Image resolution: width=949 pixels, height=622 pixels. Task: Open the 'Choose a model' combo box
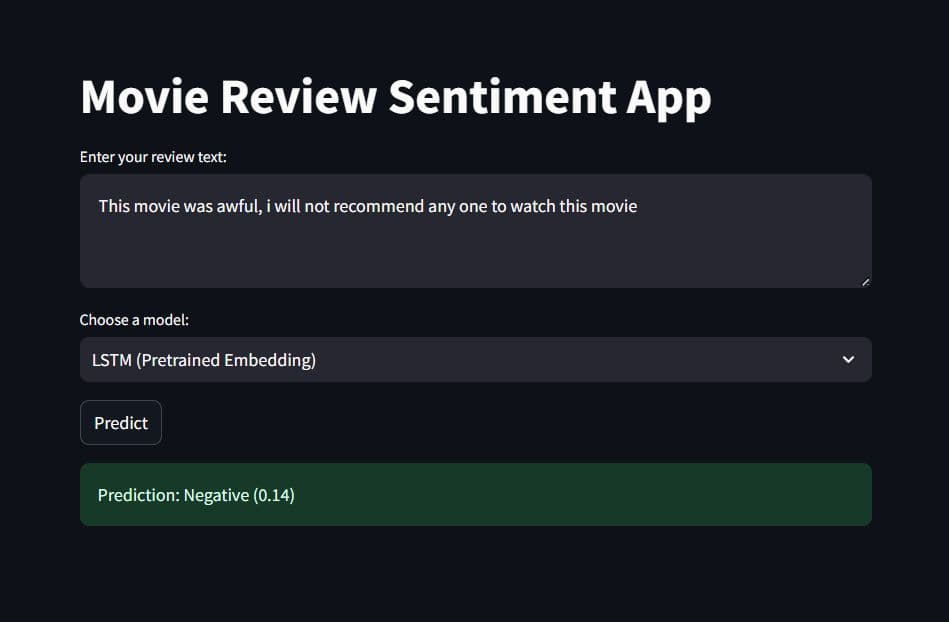point(475,359)
